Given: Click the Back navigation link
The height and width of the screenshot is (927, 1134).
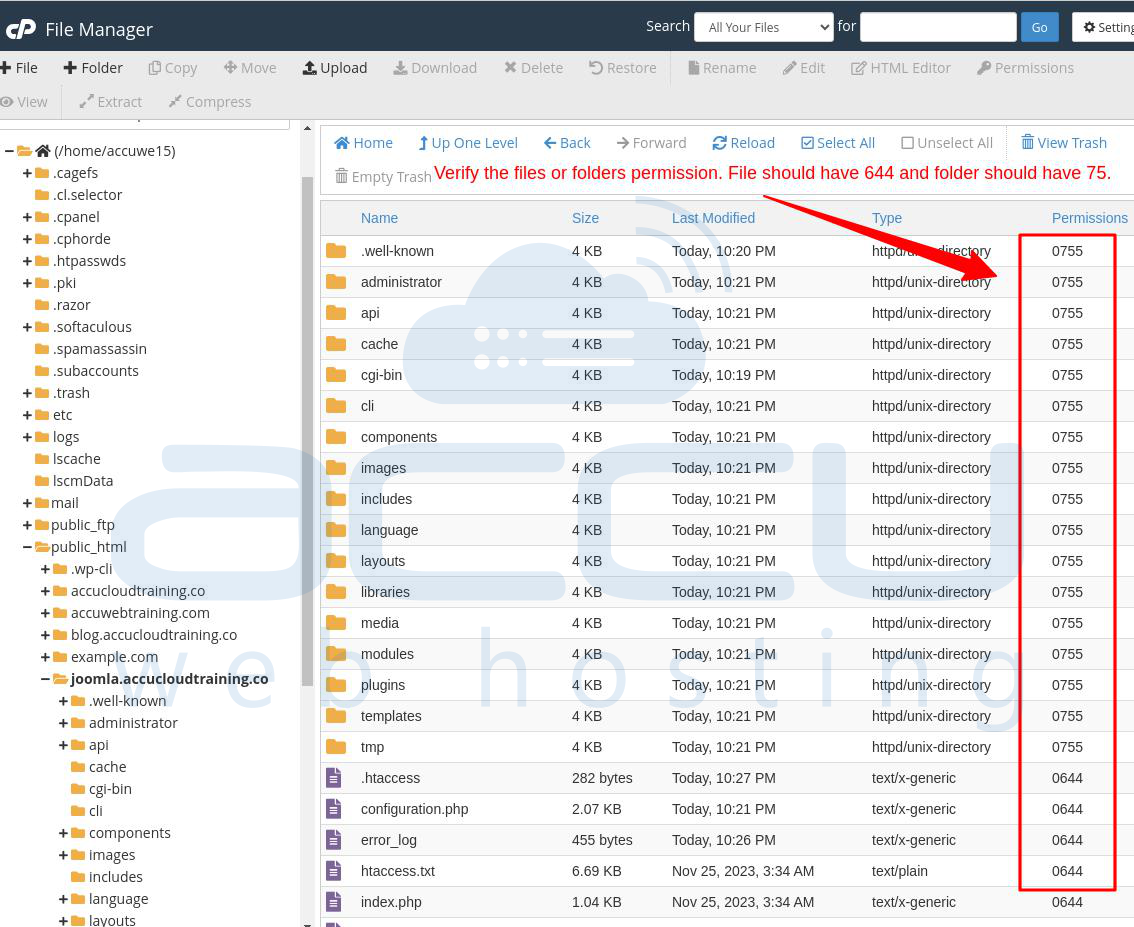Looking at the screenshot, I should coord(567,143).
